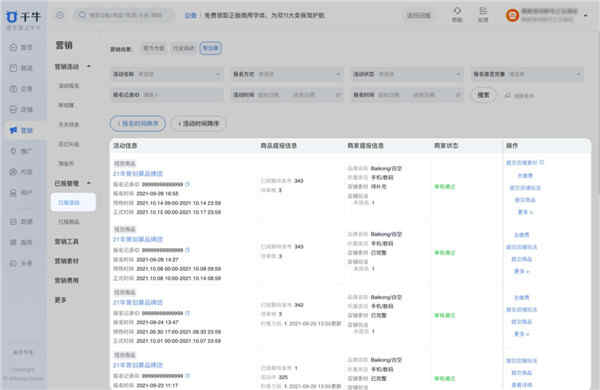Collapse the 营销活动 section in side menu

point(89,66)
